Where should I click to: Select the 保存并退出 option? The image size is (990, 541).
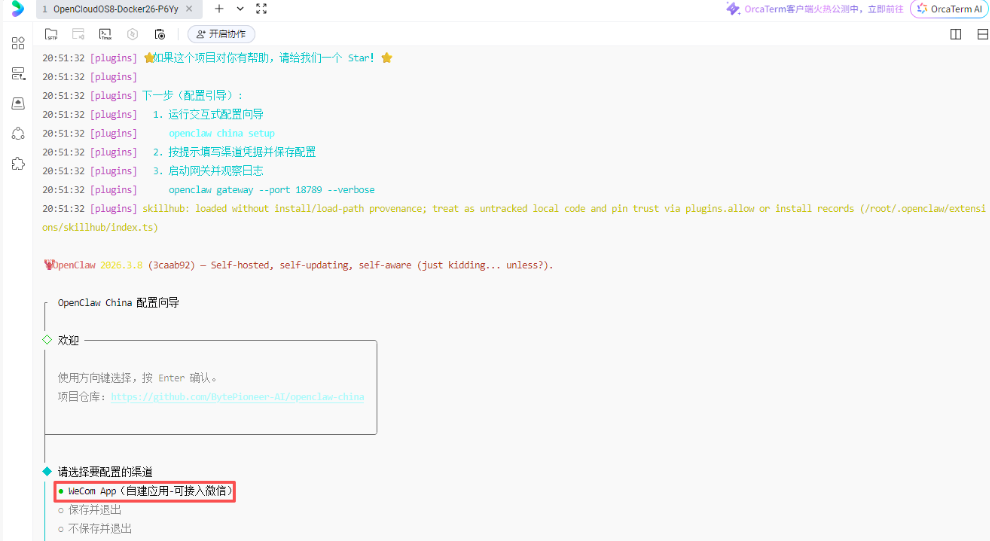click(95, 510)
